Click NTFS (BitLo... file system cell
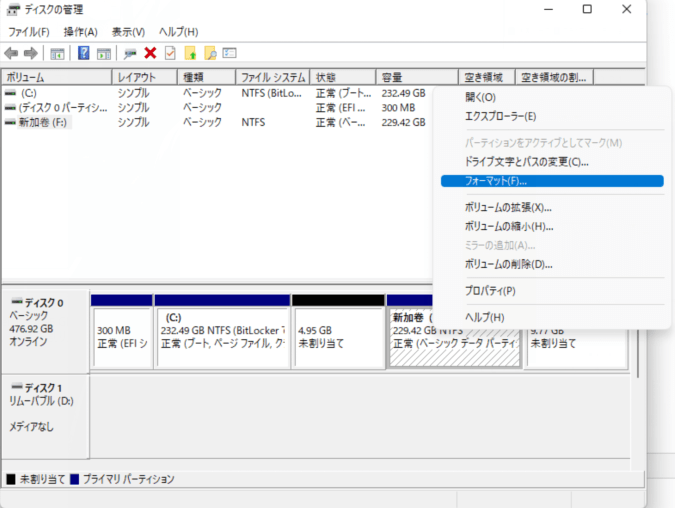Viewport: 675px width, 508px height. point(272,93)
